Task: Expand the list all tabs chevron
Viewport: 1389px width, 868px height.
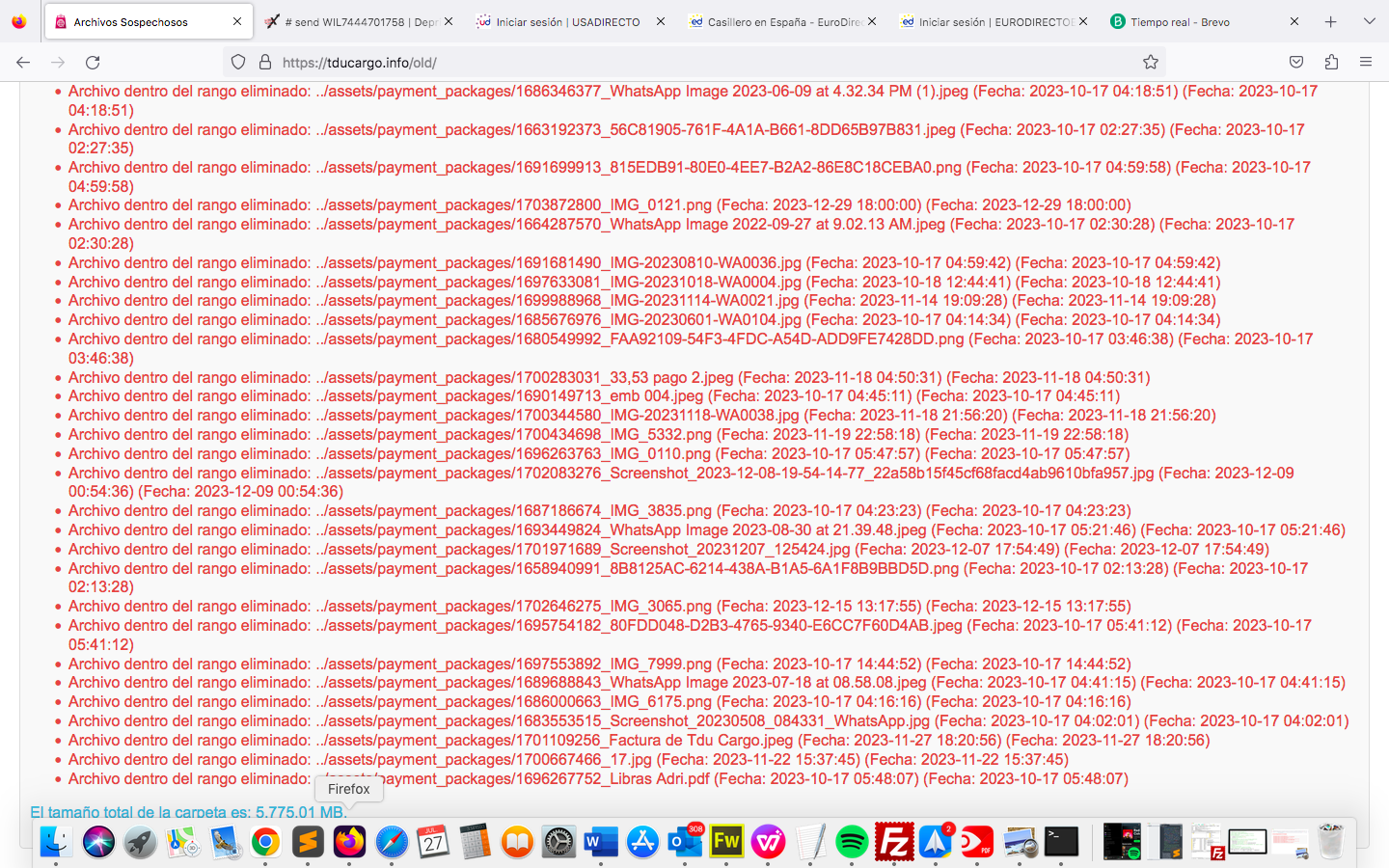Action: pos(1369,21)
